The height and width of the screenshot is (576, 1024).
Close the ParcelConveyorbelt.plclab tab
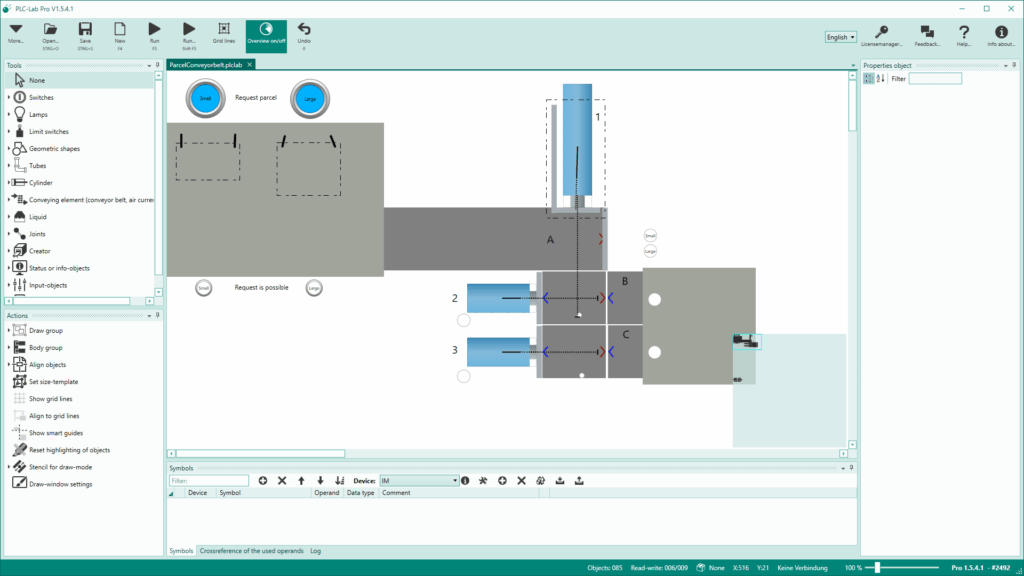pyautogui.click(x=249, y=65)
